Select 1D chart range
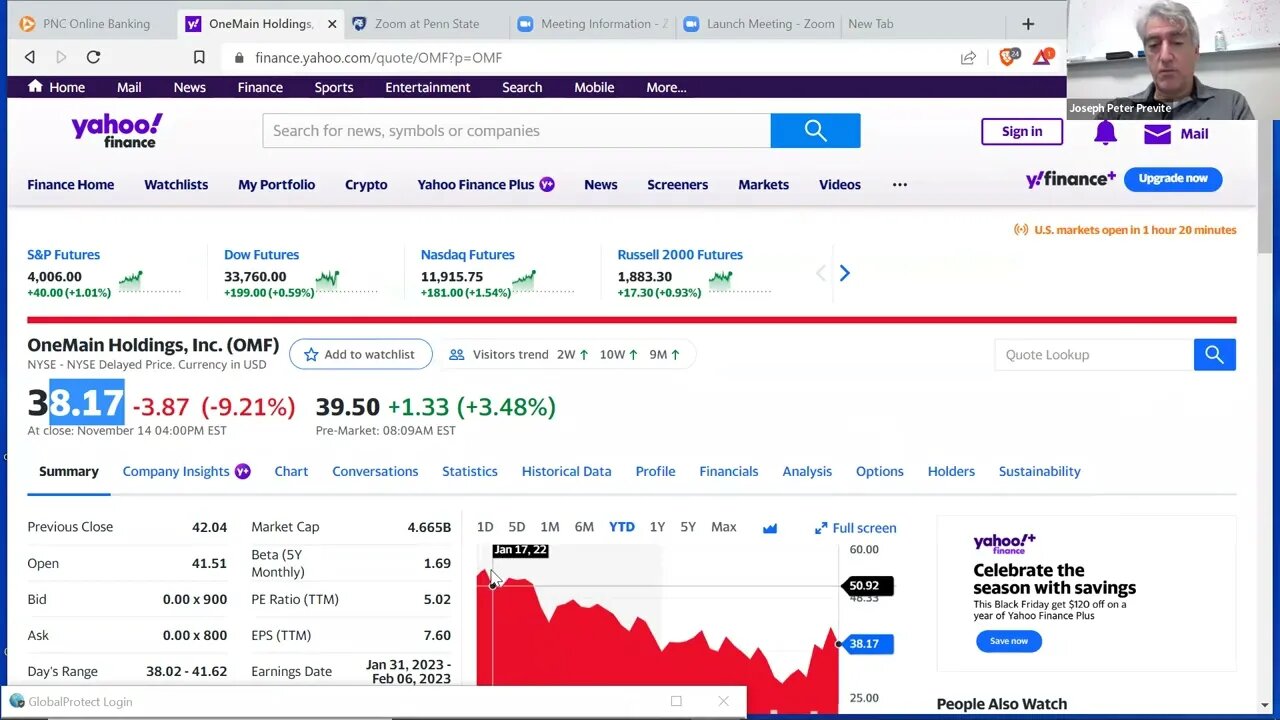 pyautogui.click(x=485, y=527)
